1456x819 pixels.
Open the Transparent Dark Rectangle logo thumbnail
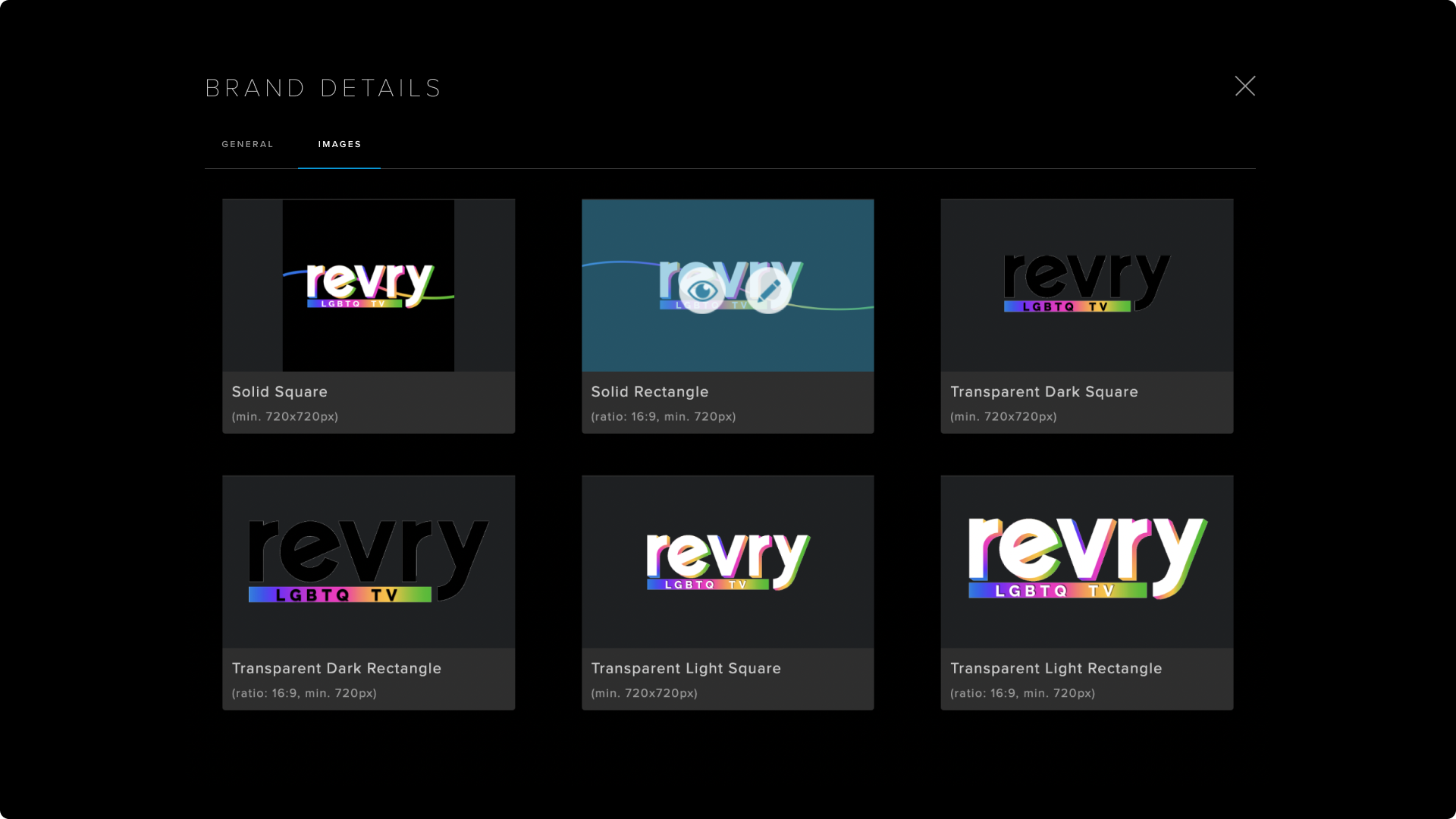click(369, 562)
